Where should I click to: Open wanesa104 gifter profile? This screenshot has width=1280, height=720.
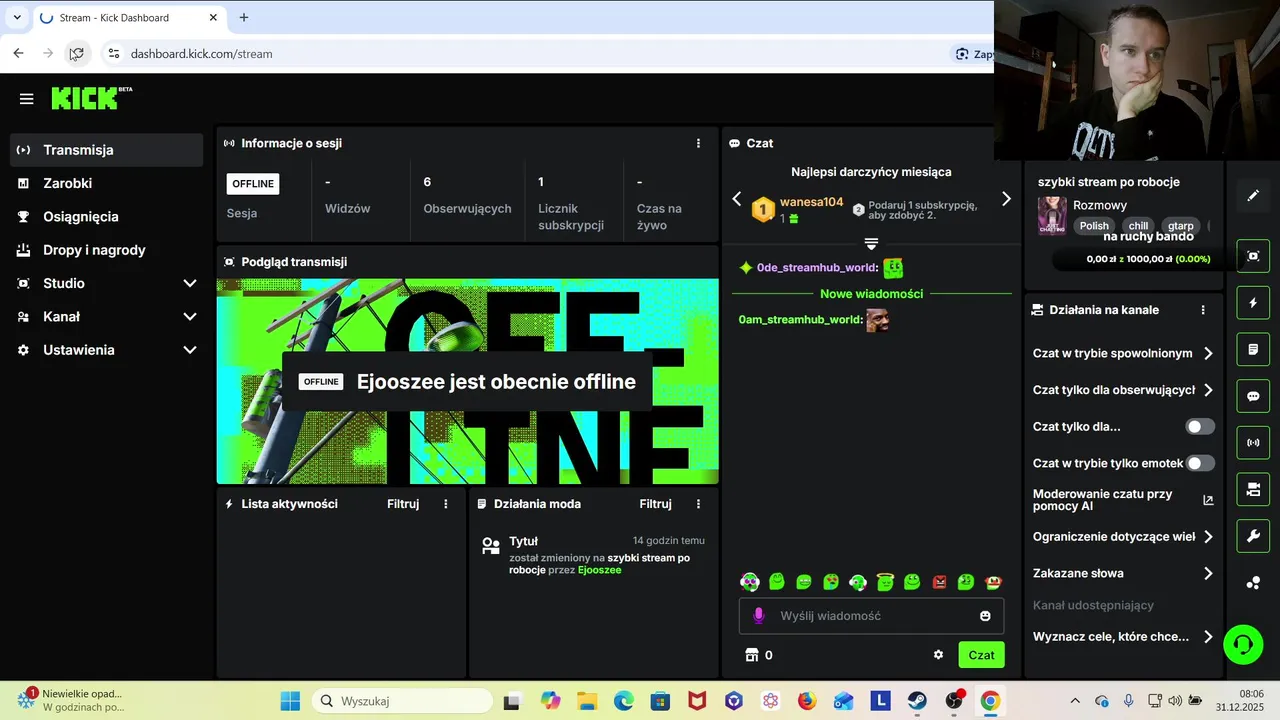[811, 202]
